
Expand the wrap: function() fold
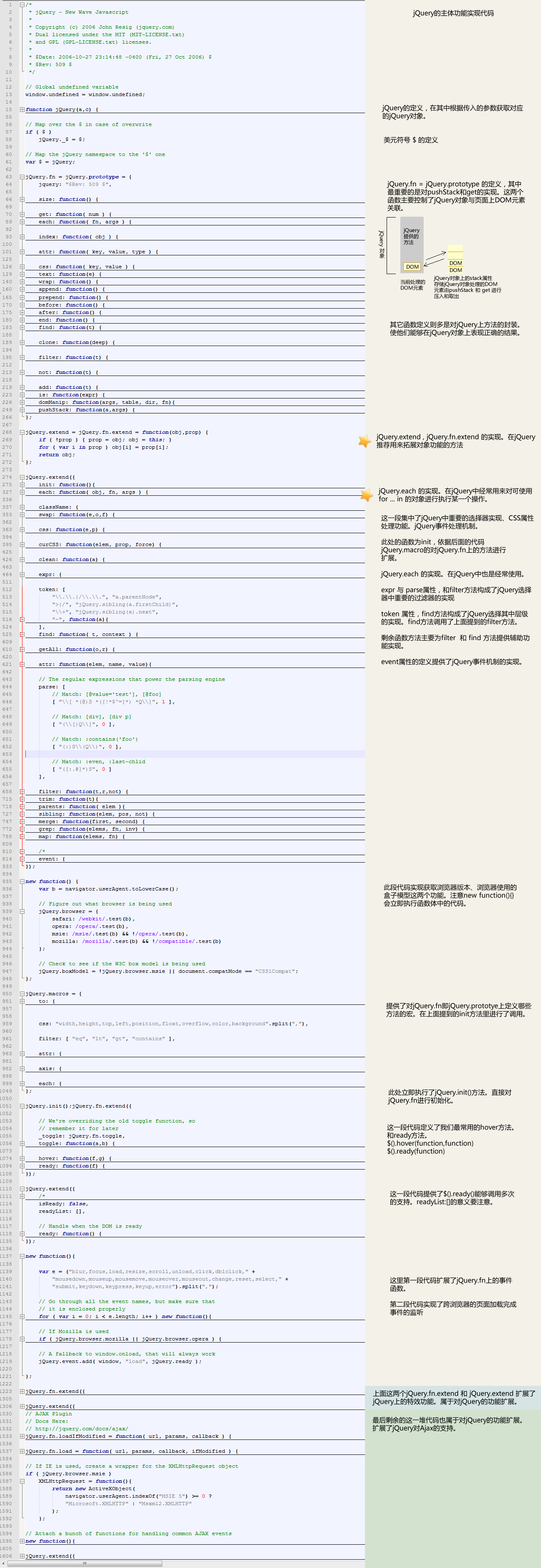click(22, 282)
